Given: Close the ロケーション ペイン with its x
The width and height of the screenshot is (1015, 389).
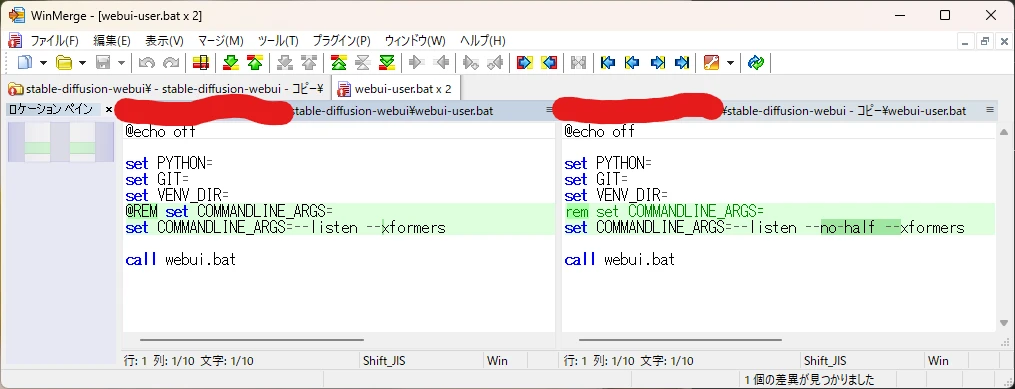Looking at the screenshot, I should 109,110.
